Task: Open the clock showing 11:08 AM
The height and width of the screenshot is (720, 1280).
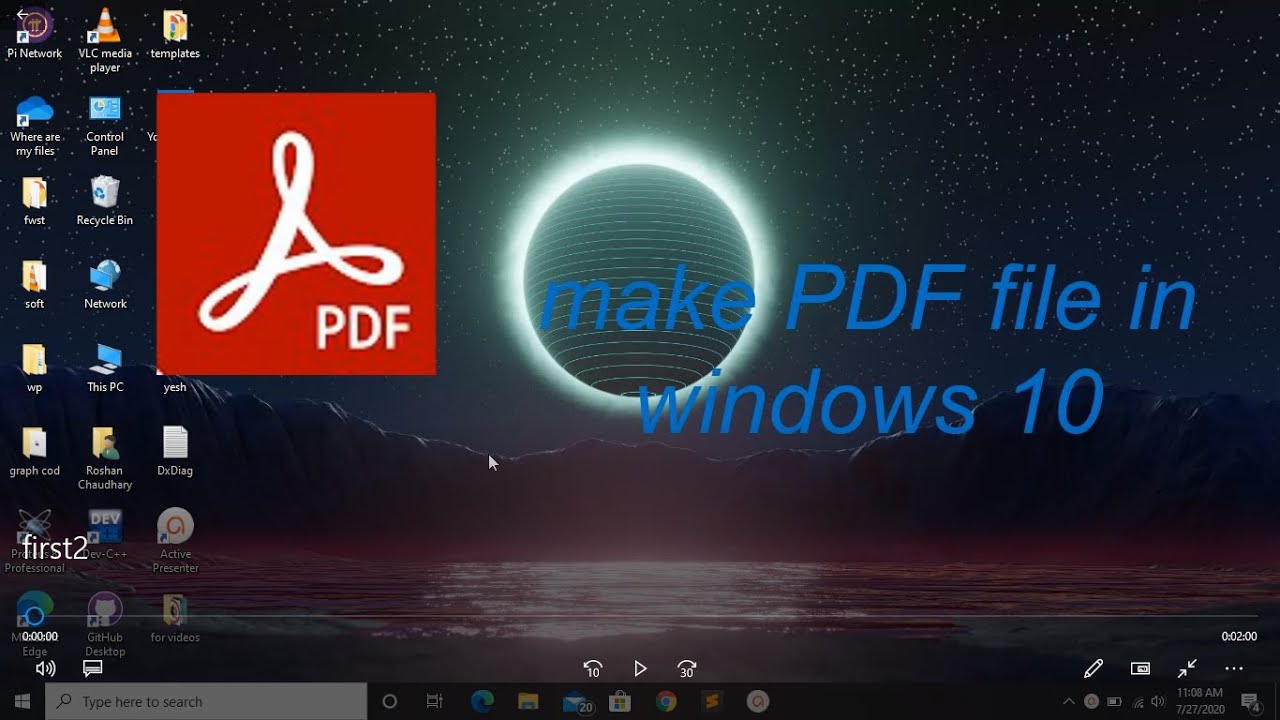Action: pos(1200,701)
